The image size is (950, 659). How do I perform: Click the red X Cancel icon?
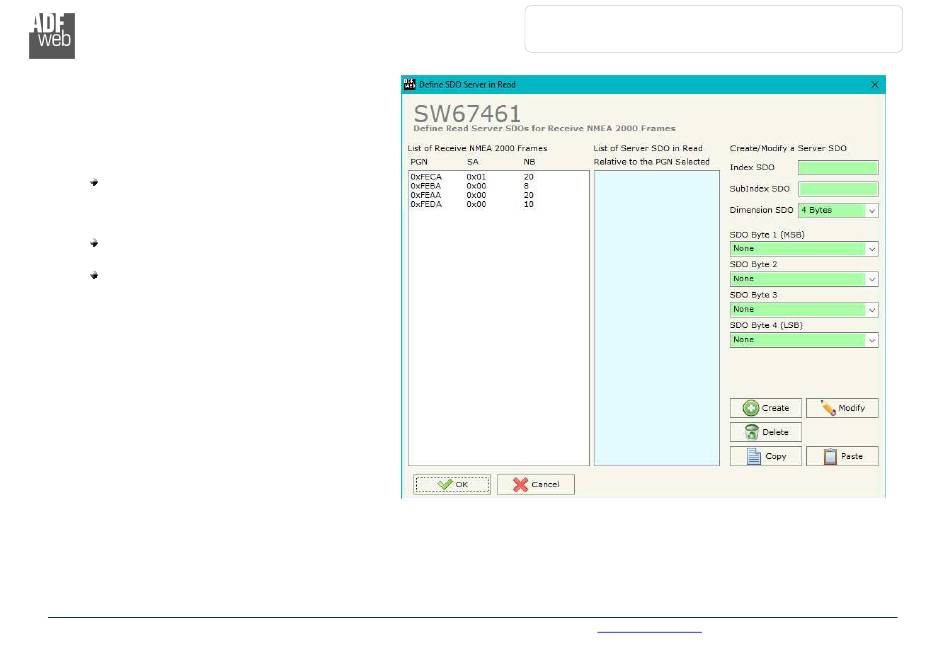(x=520, y=484)
